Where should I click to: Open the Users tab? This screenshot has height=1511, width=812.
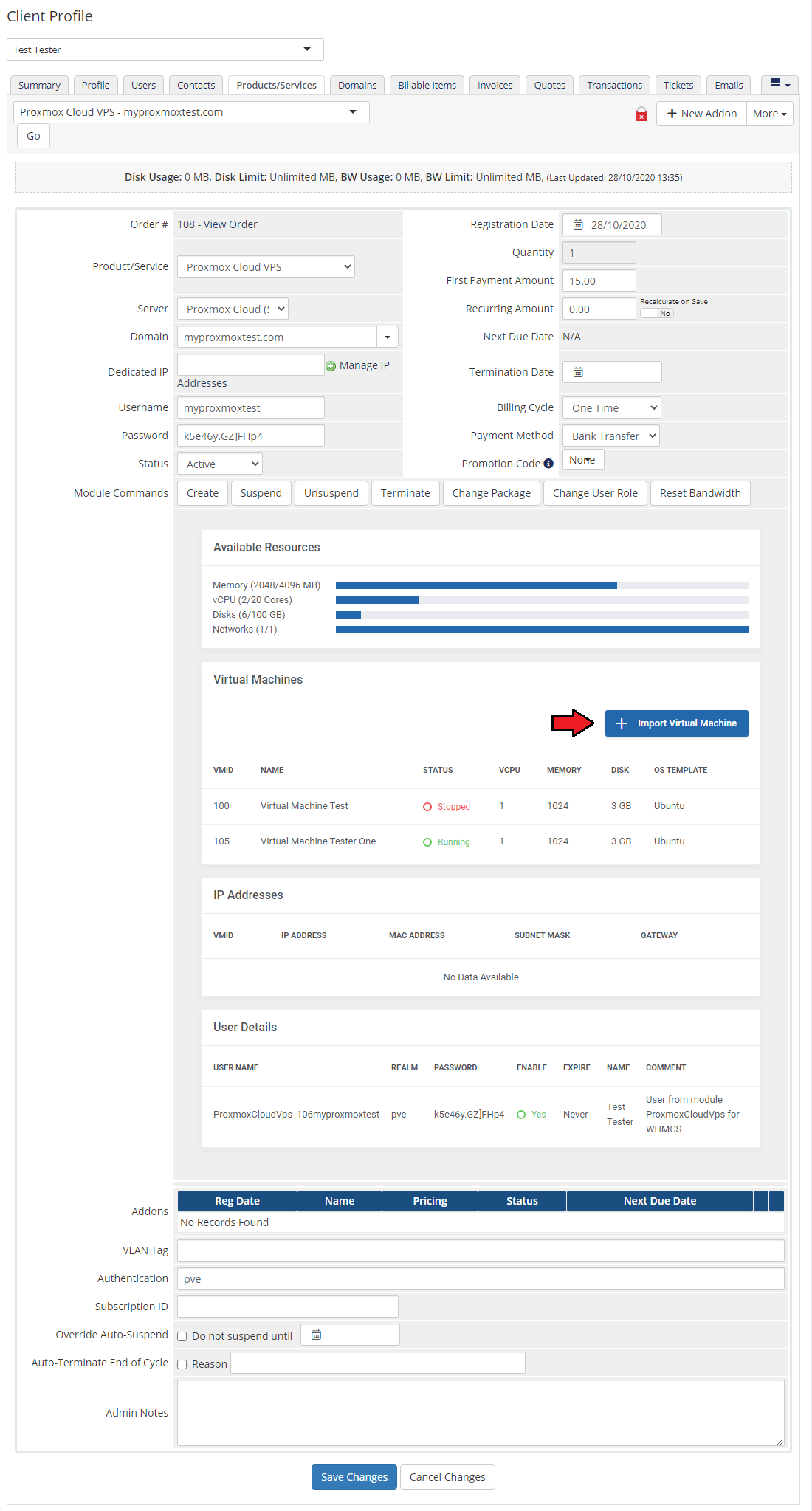tap(144, 85)
